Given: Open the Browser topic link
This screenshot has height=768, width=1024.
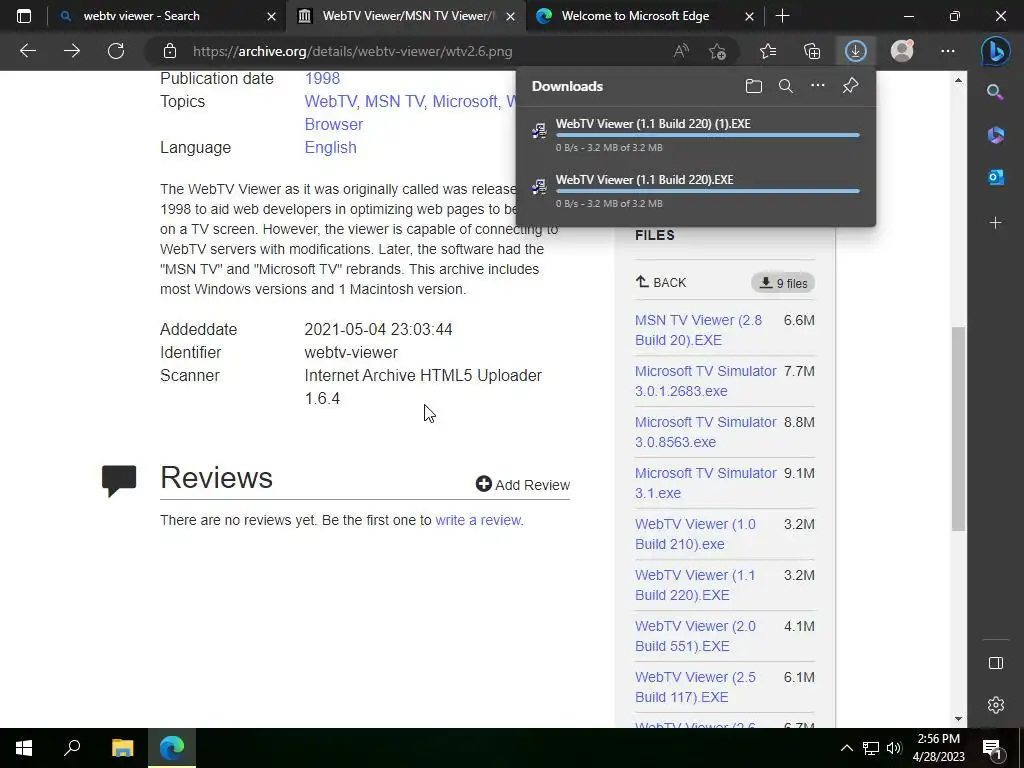Looking at the screenshot, I should (x=334, y=124).
